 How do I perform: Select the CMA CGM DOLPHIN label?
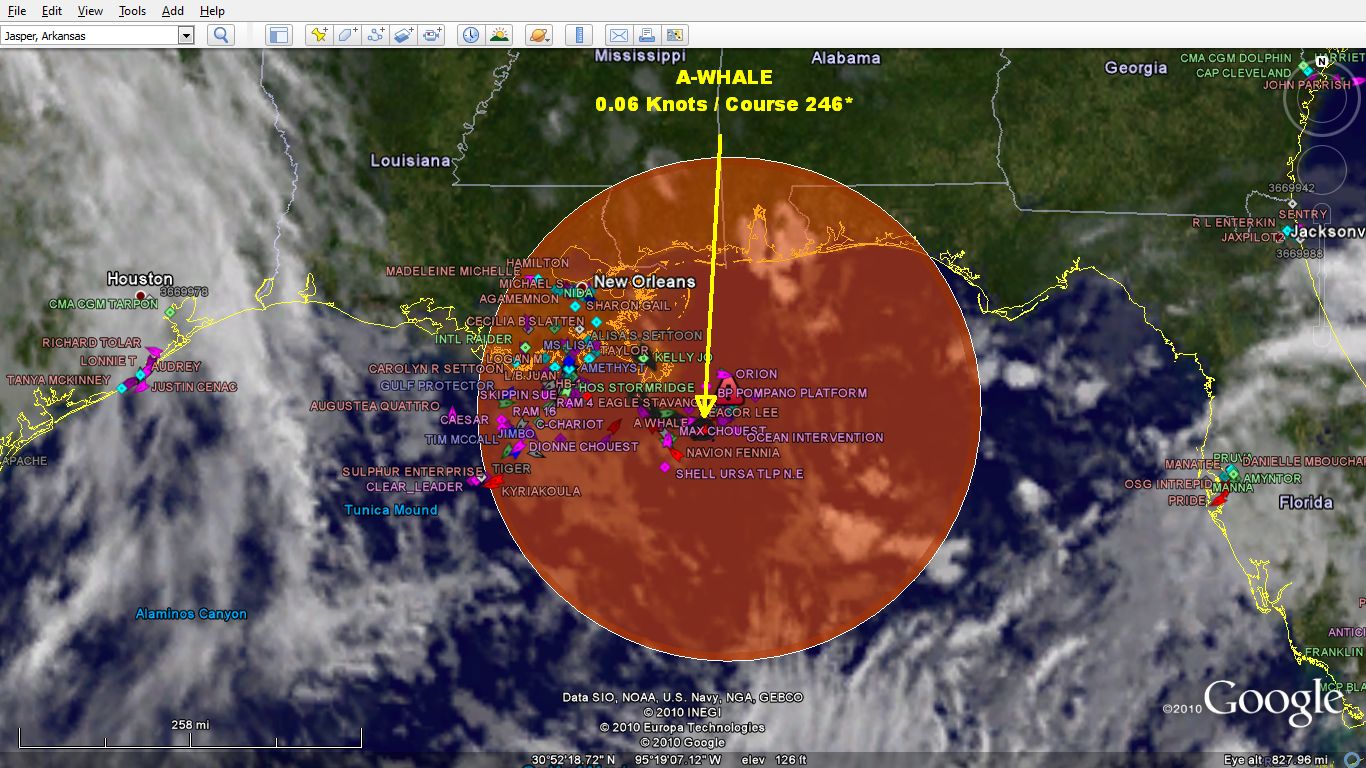click(x=1236, y=59)
